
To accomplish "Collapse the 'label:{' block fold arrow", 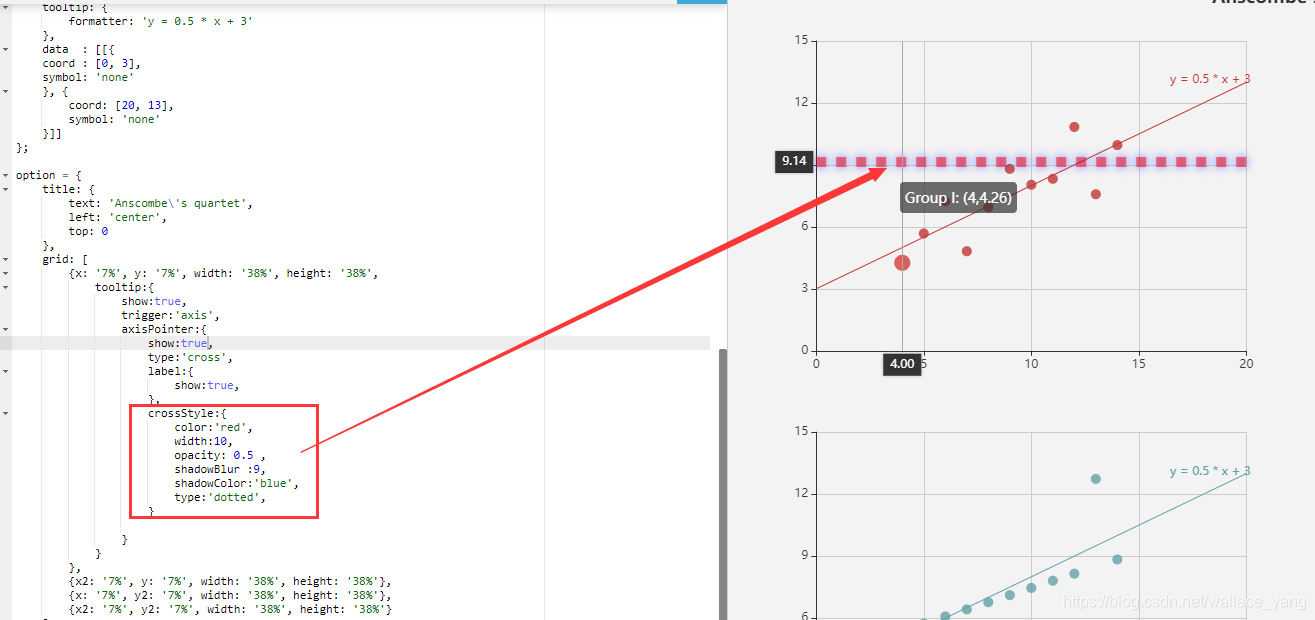I will click(x=7, y=371).
